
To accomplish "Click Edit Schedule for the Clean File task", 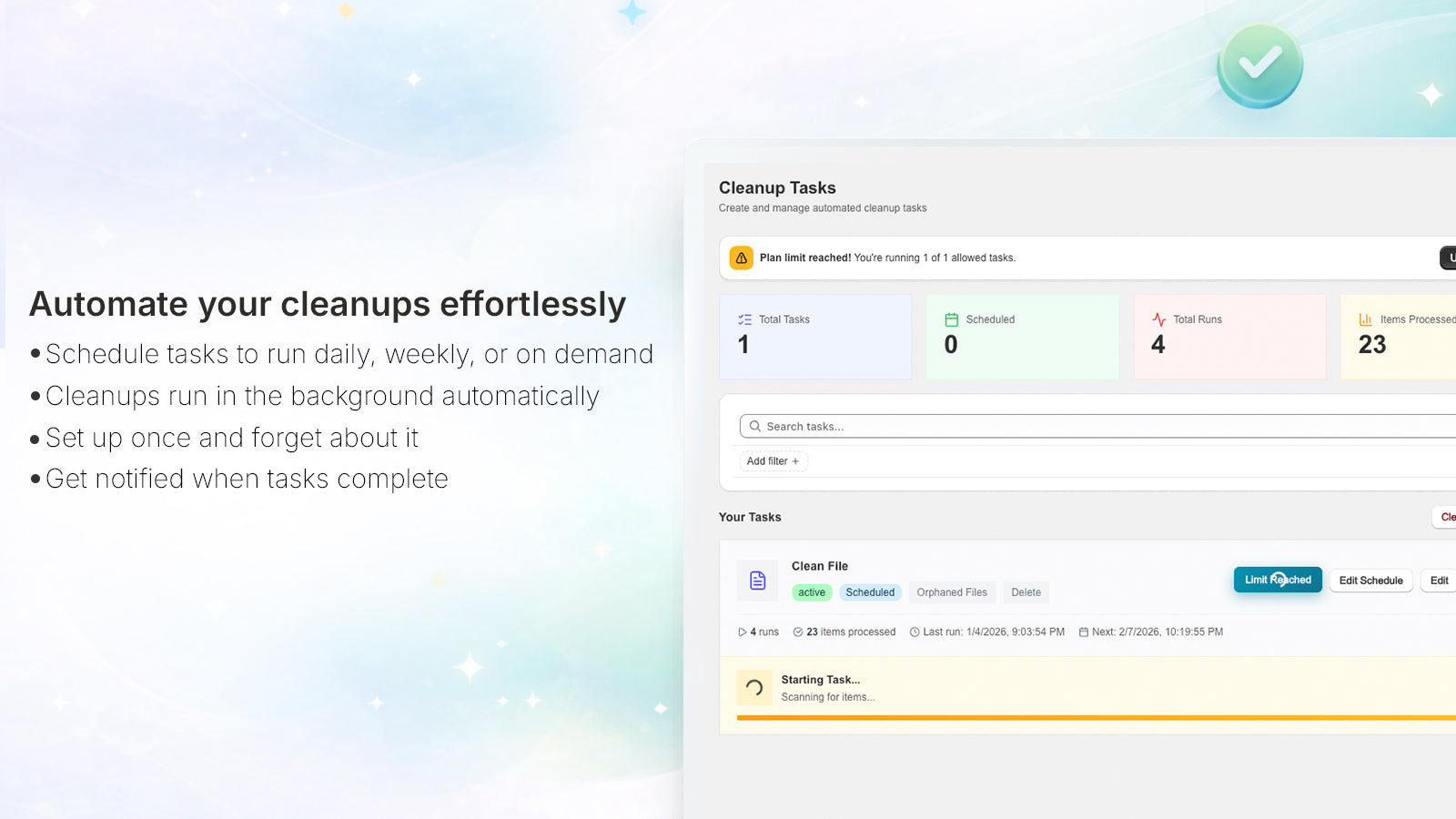I will click(x=1370, y=581).
